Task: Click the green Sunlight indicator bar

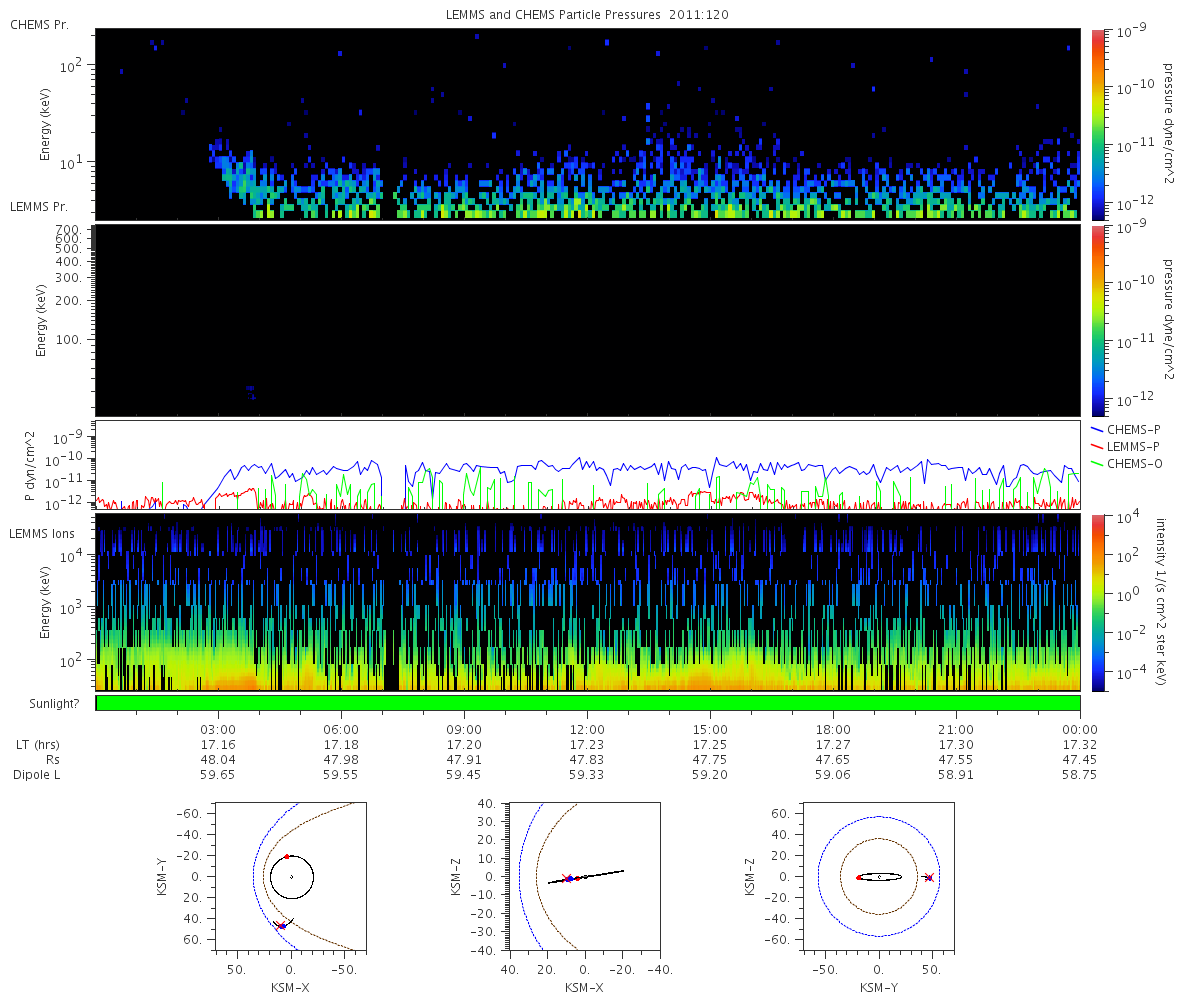Action: click(588, 703)
